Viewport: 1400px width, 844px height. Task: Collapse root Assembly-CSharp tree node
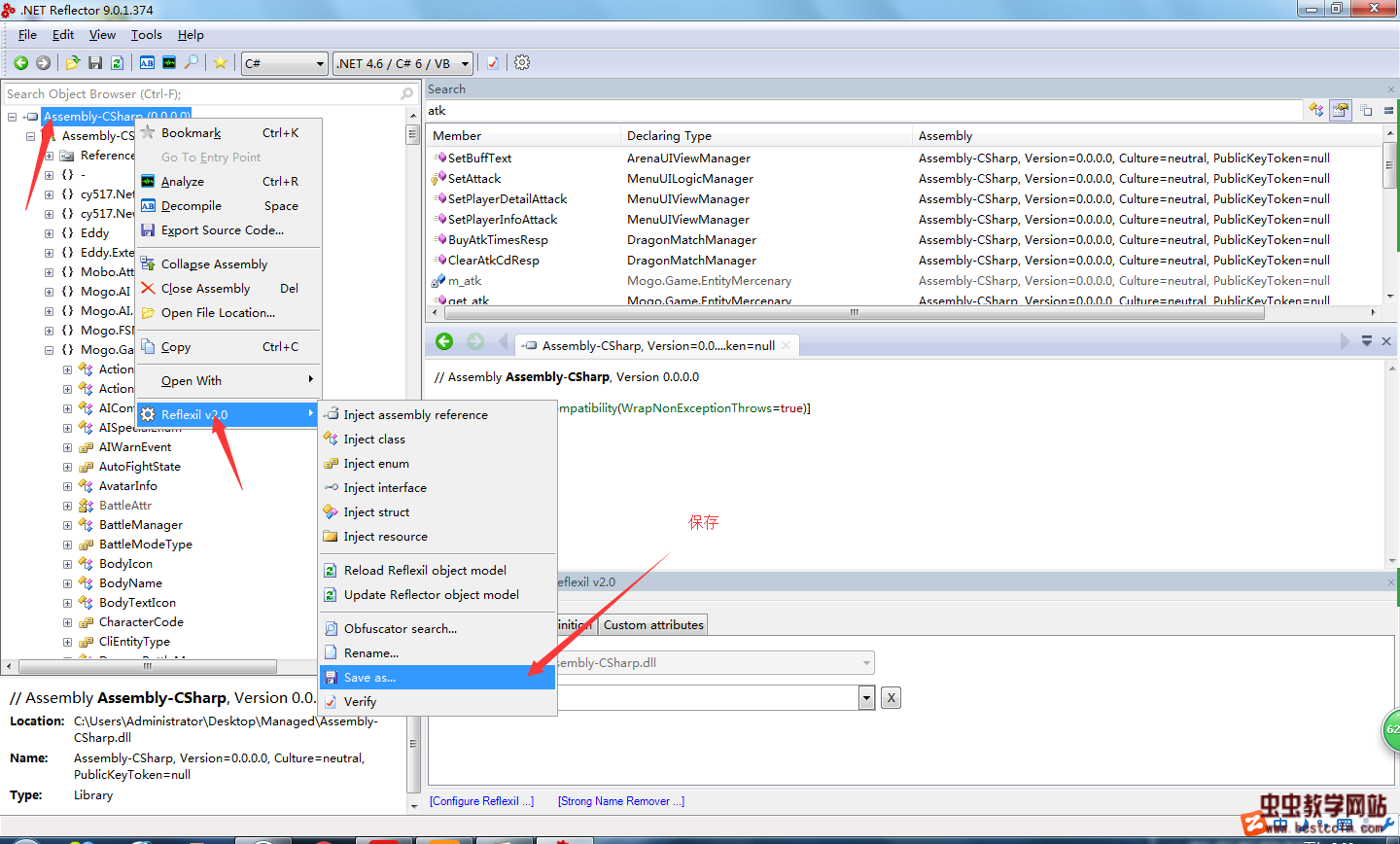pyautogui.click(x=12, y=117)
